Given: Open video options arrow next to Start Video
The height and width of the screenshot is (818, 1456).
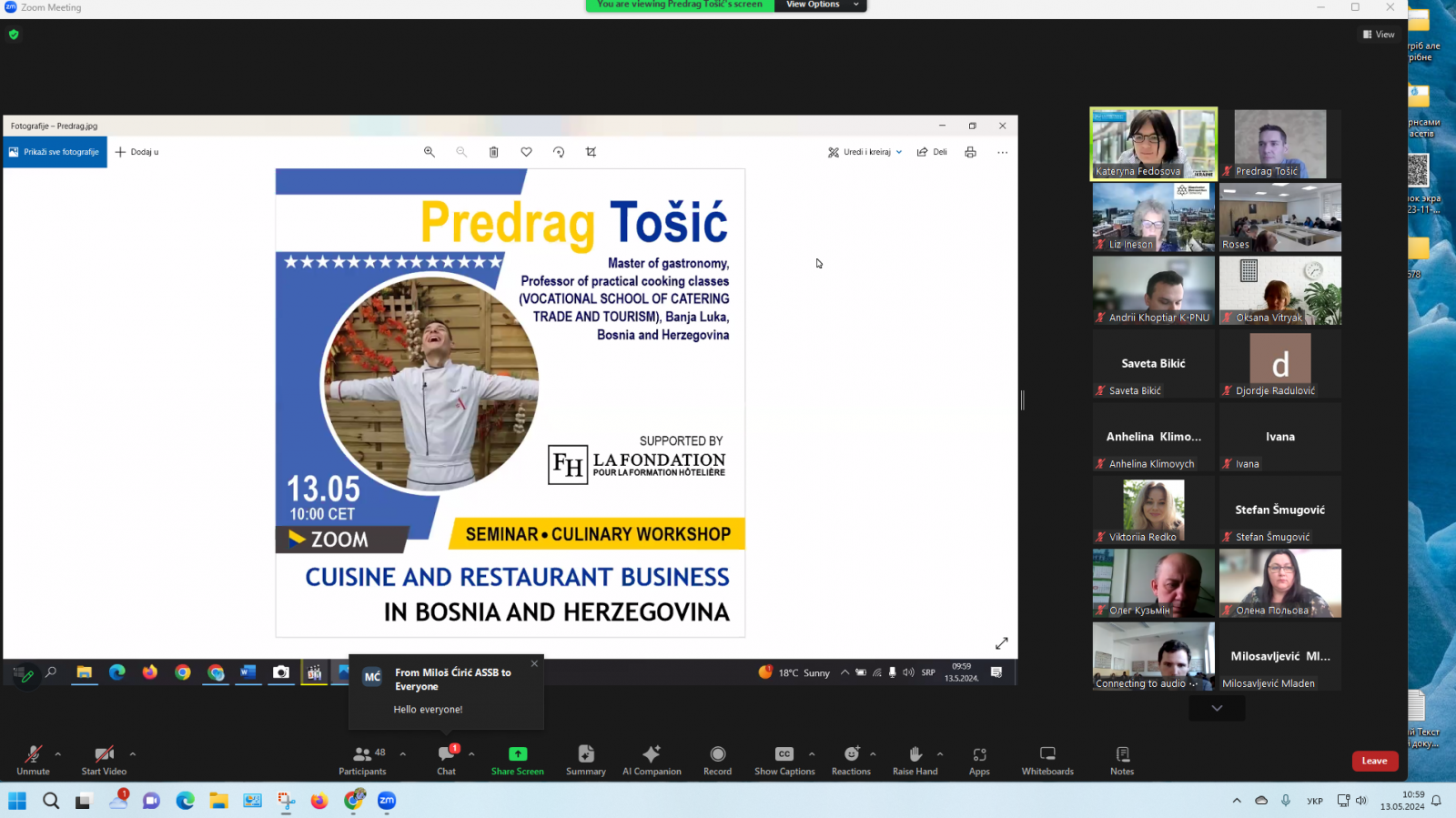Looking at the screenshot, I should (x=133, y=753).
